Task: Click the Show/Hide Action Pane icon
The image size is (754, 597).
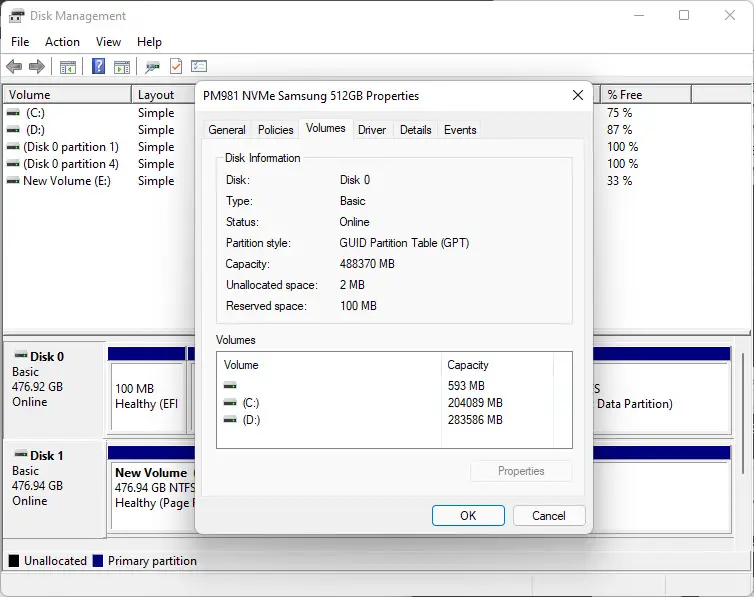Action: click(122, 67)
